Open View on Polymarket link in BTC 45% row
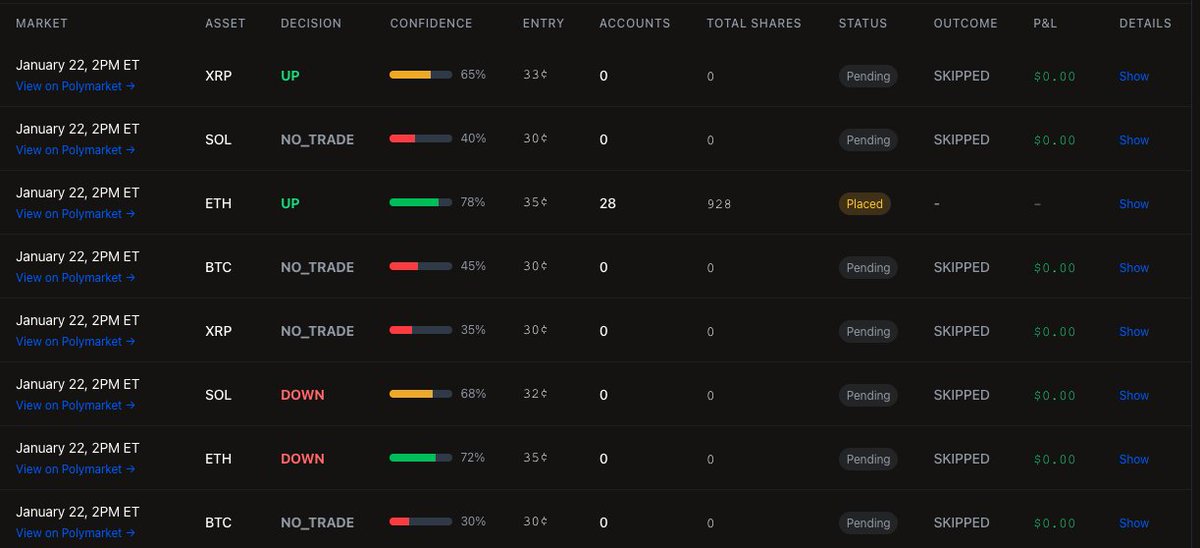1200x548 pixels. tap(75, 278)
